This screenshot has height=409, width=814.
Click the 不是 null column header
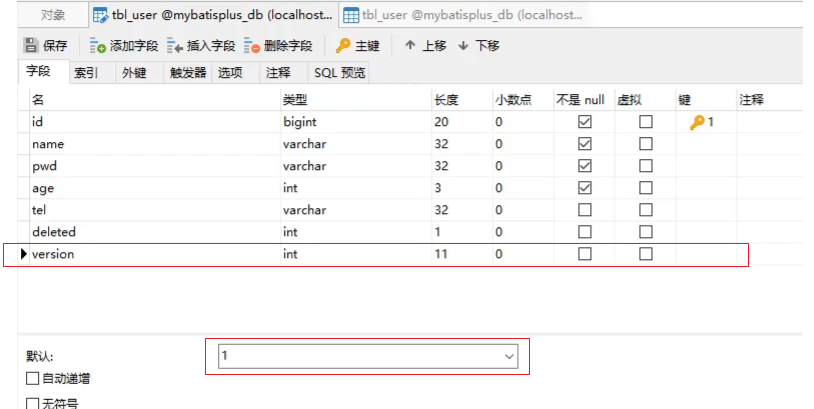pyautogui.click(x=584, y=100)
